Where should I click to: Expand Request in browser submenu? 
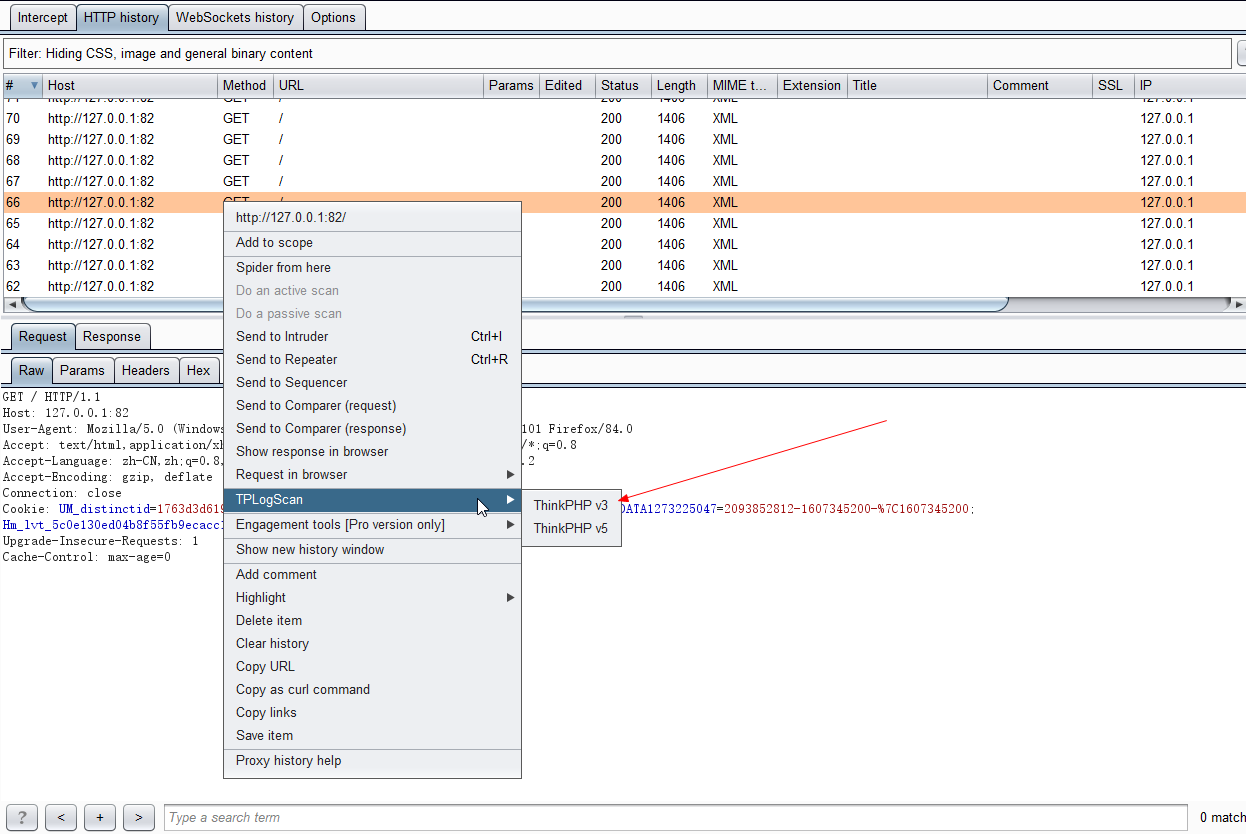pyautogui.click(x=372, y=474)
